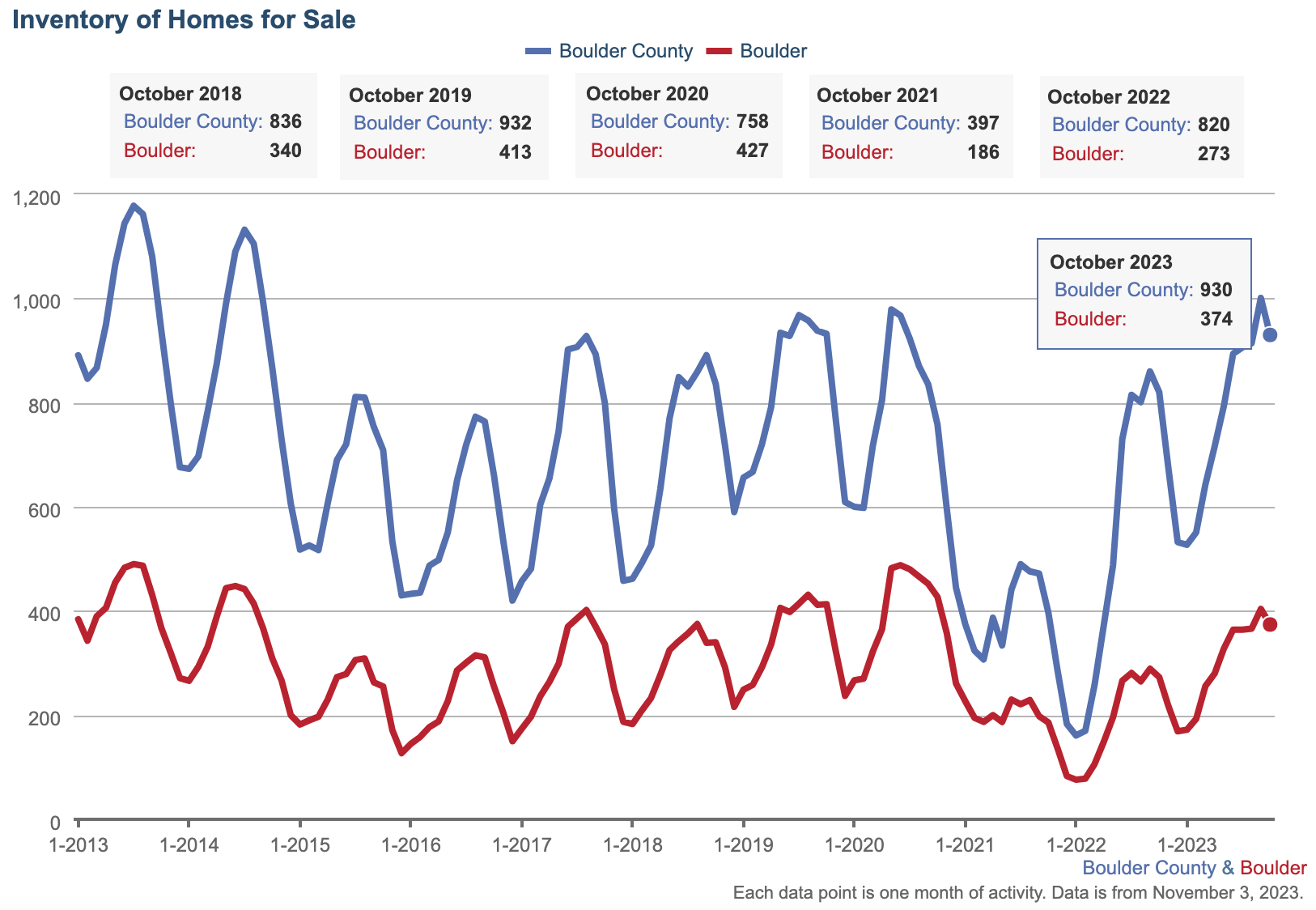Click the 1-2016 x-axis label
1316x910 pixels.
pos(411,845)
